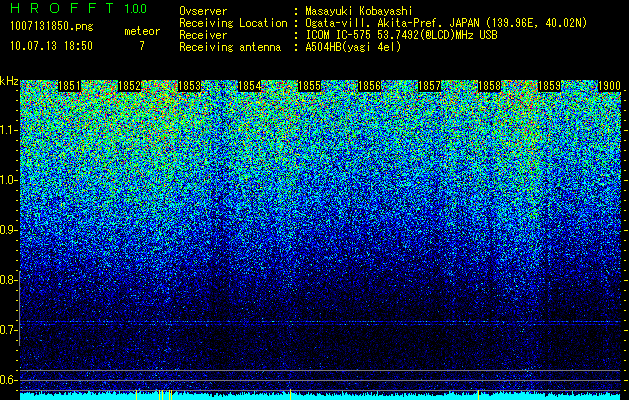Select the A504HB(yagi 4el) antenna text
This screenshot has width=629, height=400.
353,47
